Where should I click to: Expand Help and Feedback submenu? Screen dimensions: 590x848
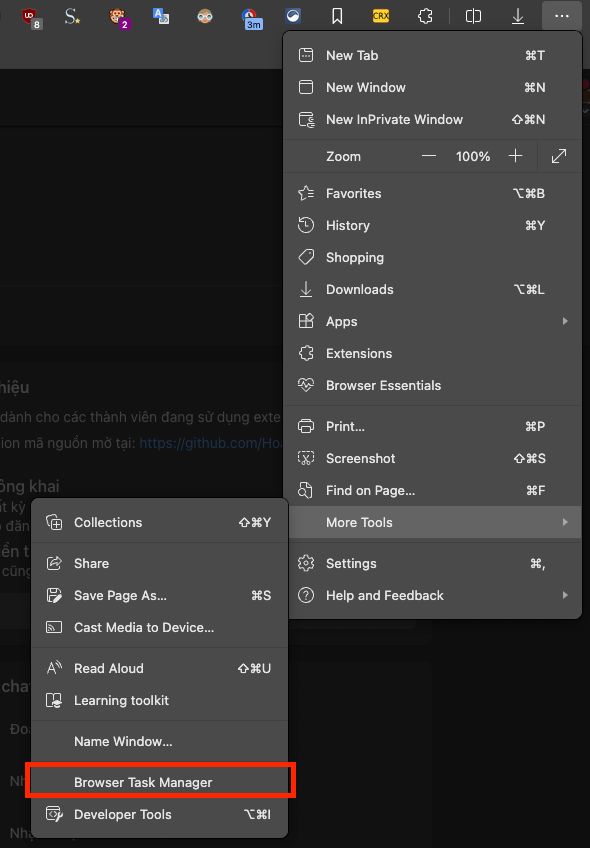coord(435,595)
